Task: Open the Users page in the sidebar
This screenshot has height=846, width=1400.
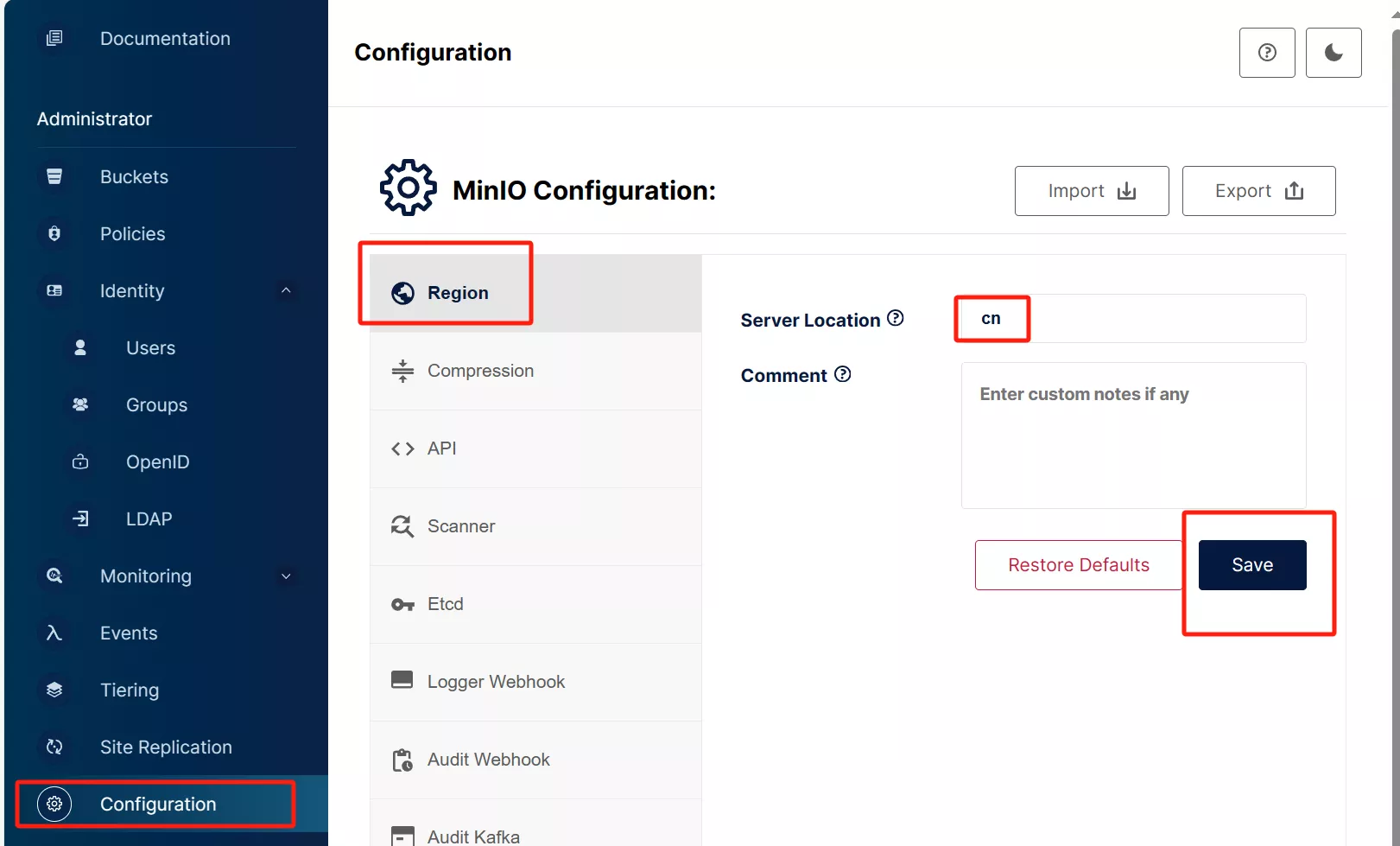Action: (x=150, y=348)
